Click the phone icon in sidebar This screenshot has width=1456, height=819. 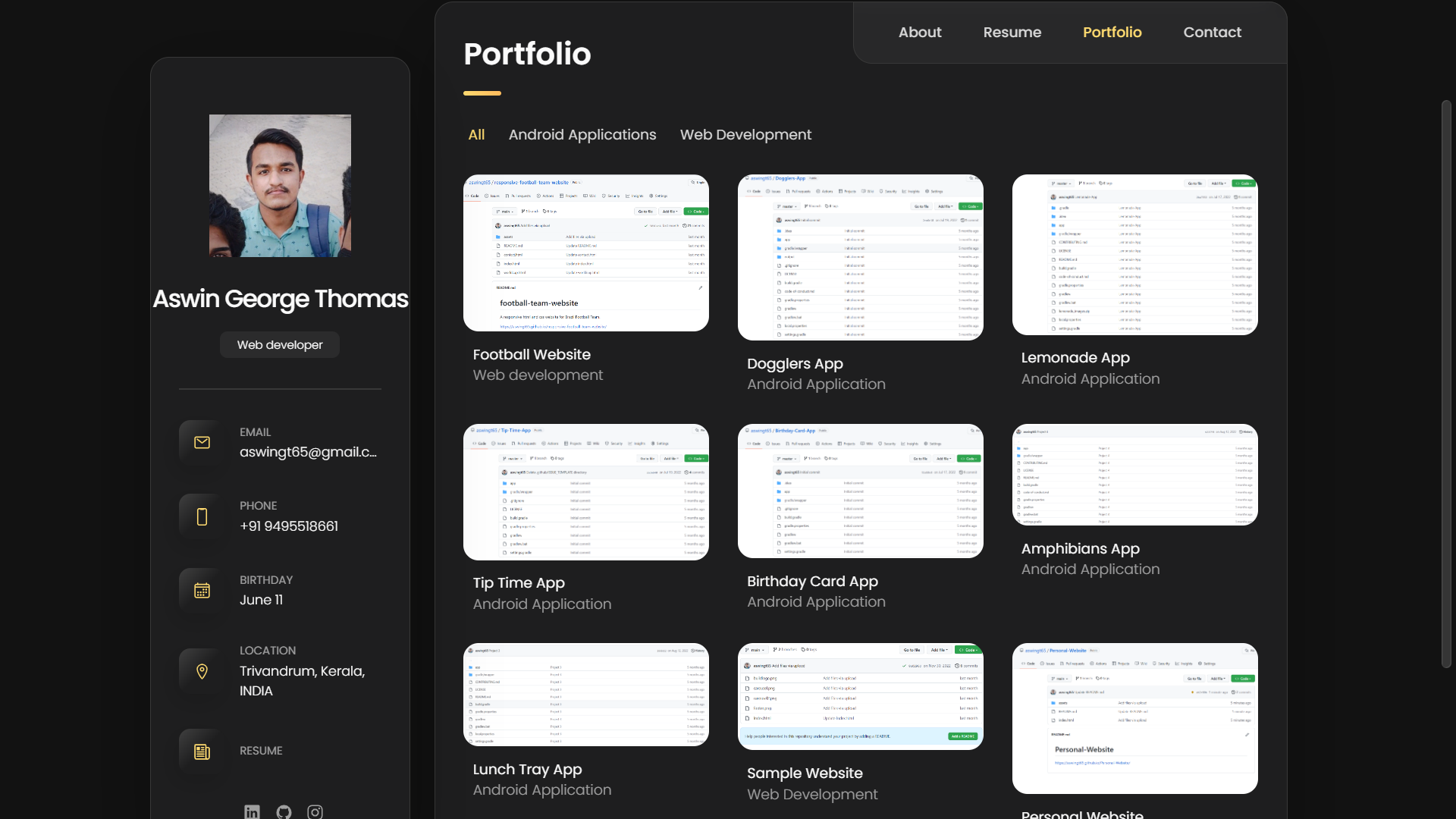click(x=202, y=516)
